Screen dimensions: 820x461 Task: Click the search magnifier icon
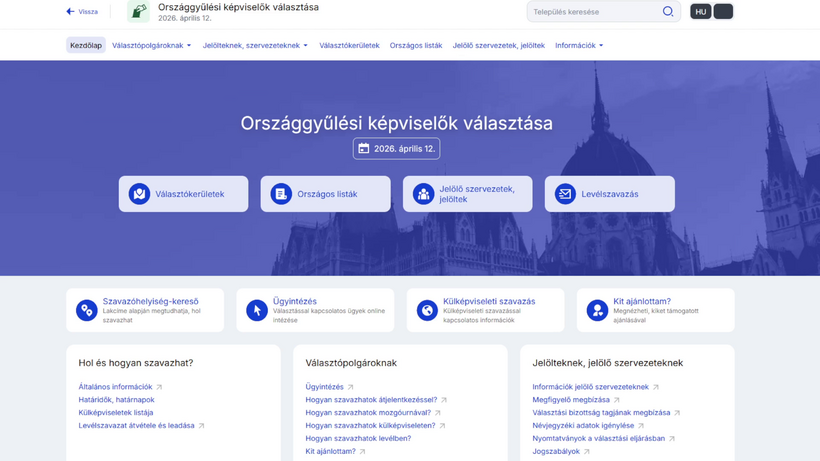tap(668, 12)
